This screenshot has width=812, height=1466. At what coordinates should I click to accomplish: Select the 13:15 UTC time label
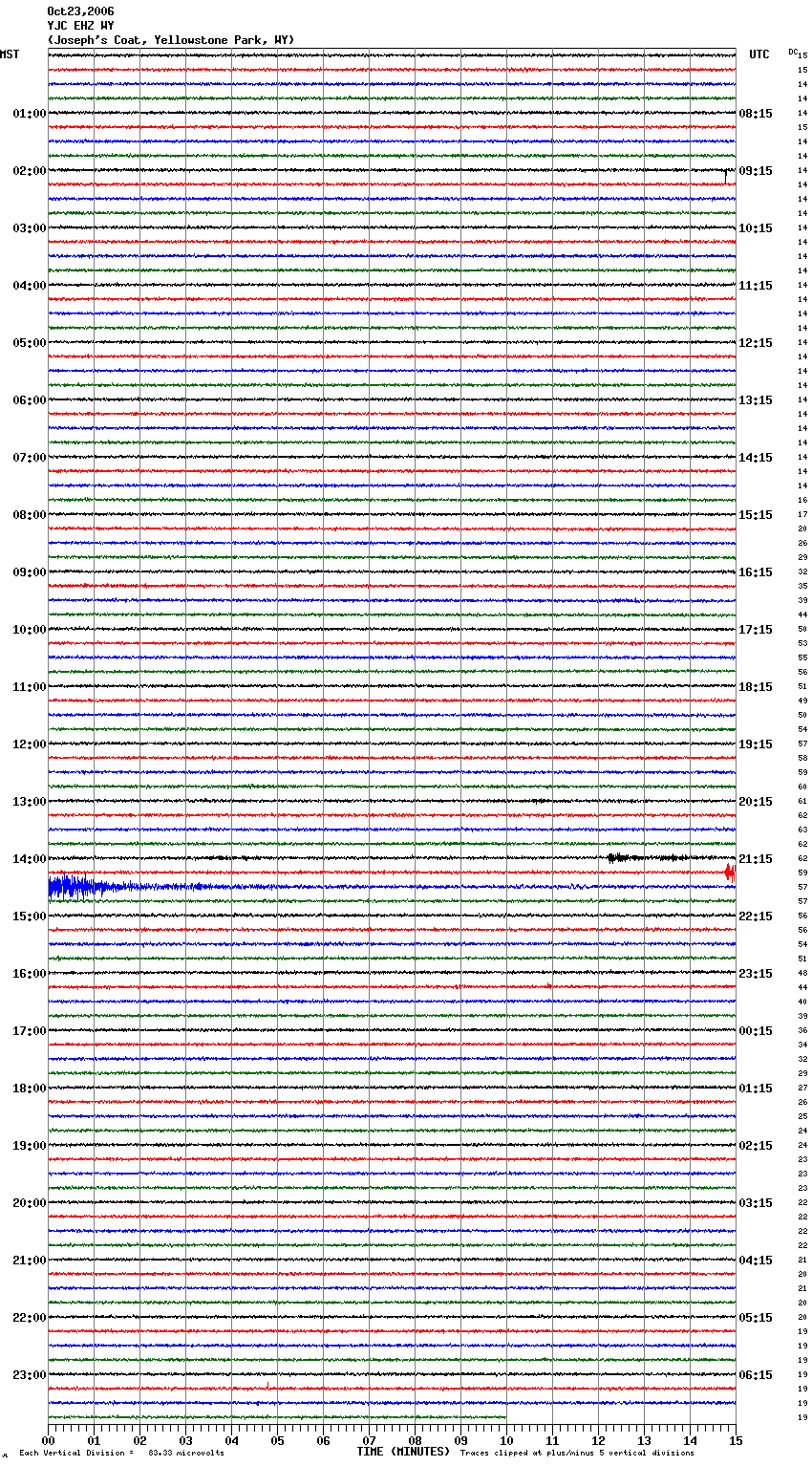(x=756, y=400)
